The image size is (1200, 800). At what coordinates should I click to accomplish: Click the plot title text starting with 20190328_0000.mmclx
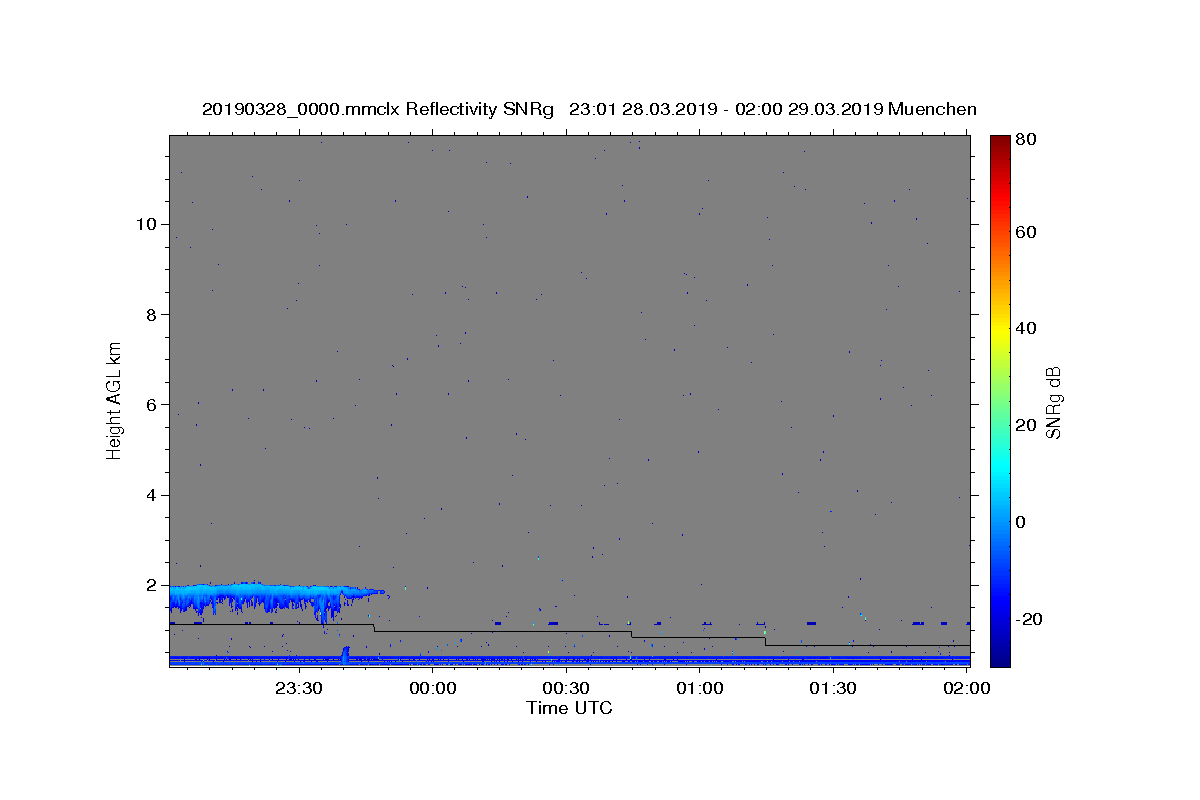[589, 109]
